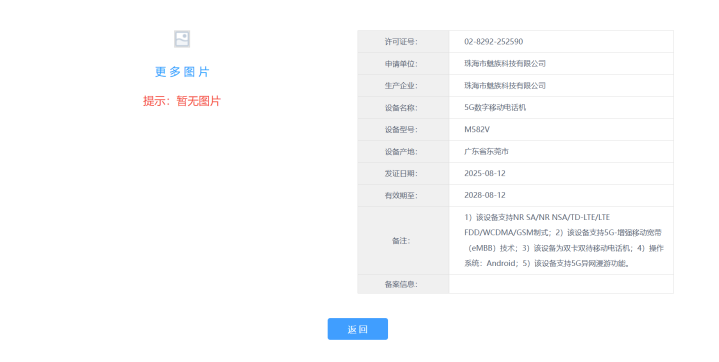
Task: Click the 生产企业 company name value
Action: 505,86
